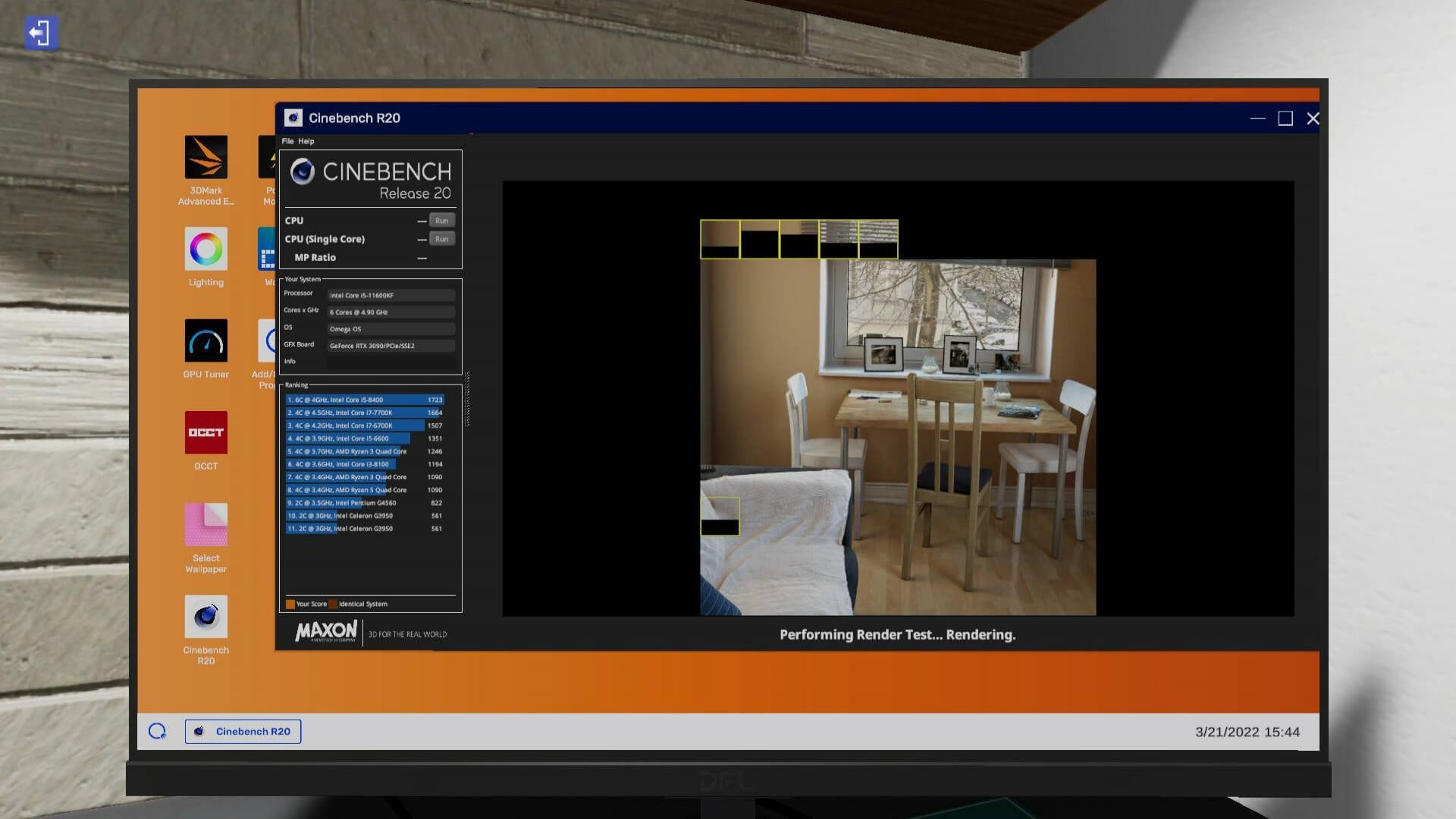Click the taskbar search/chat icon
The image size is (1456, 819).
pos(156,730)
